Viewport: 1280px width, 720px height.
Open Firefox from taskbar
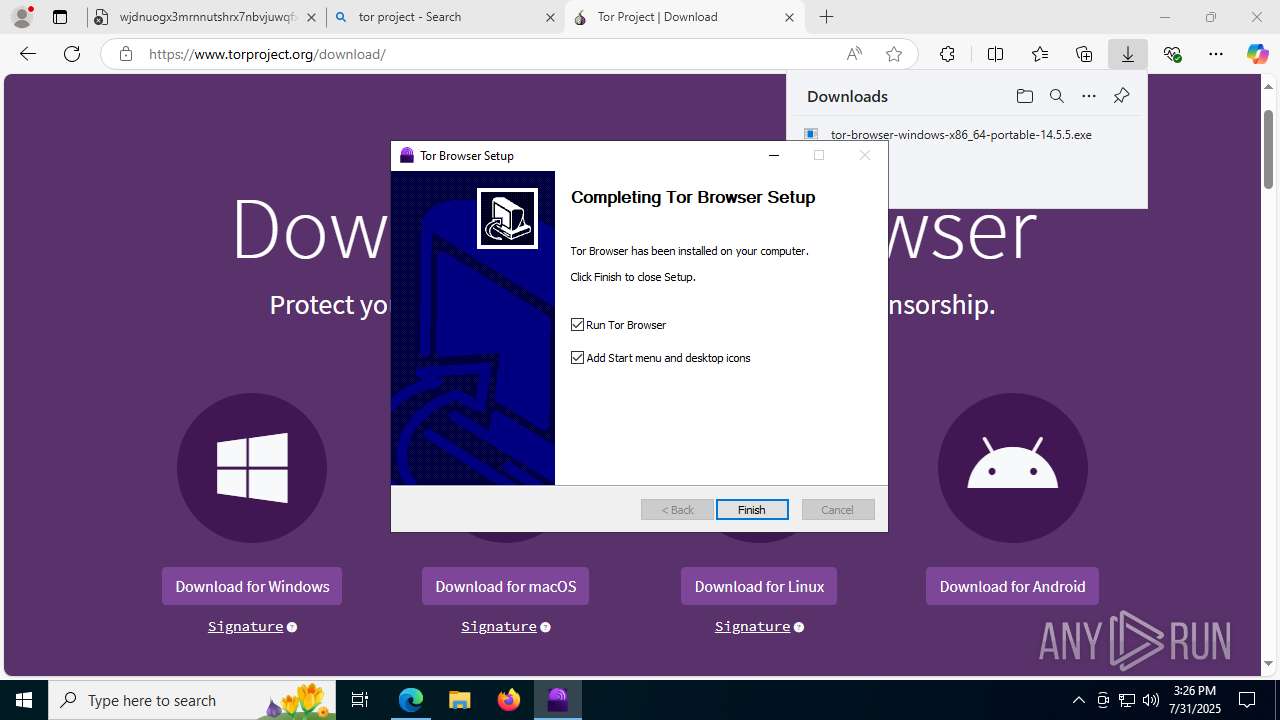(509, 700)
